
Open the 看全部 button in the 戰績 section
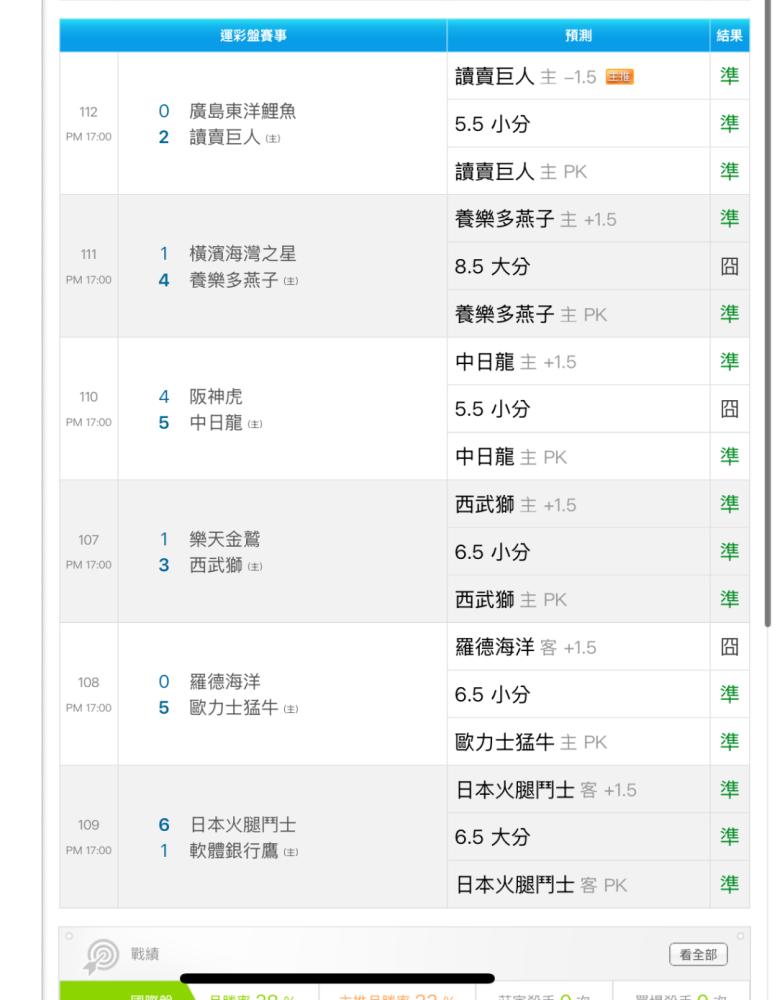coord(698,955)
